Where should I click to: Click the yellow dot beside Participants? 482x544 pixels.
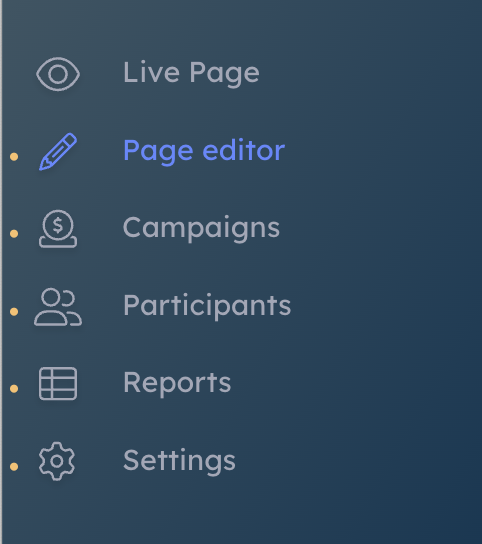click(14, 312)
